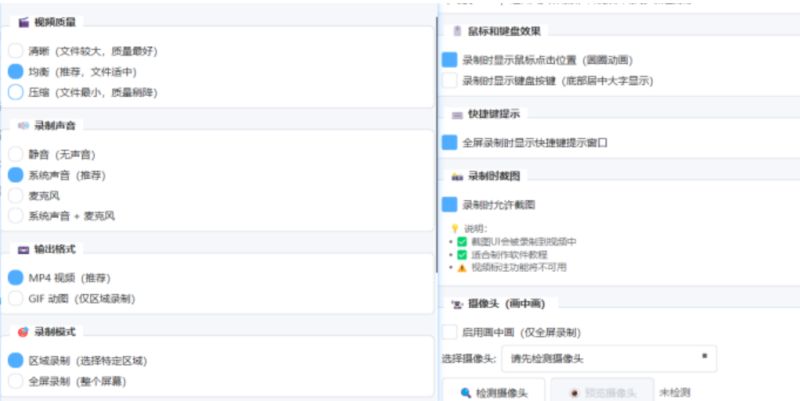Click the 录制模式 target icon
This screenshot has width=800, height=401.
click(24, 331)
